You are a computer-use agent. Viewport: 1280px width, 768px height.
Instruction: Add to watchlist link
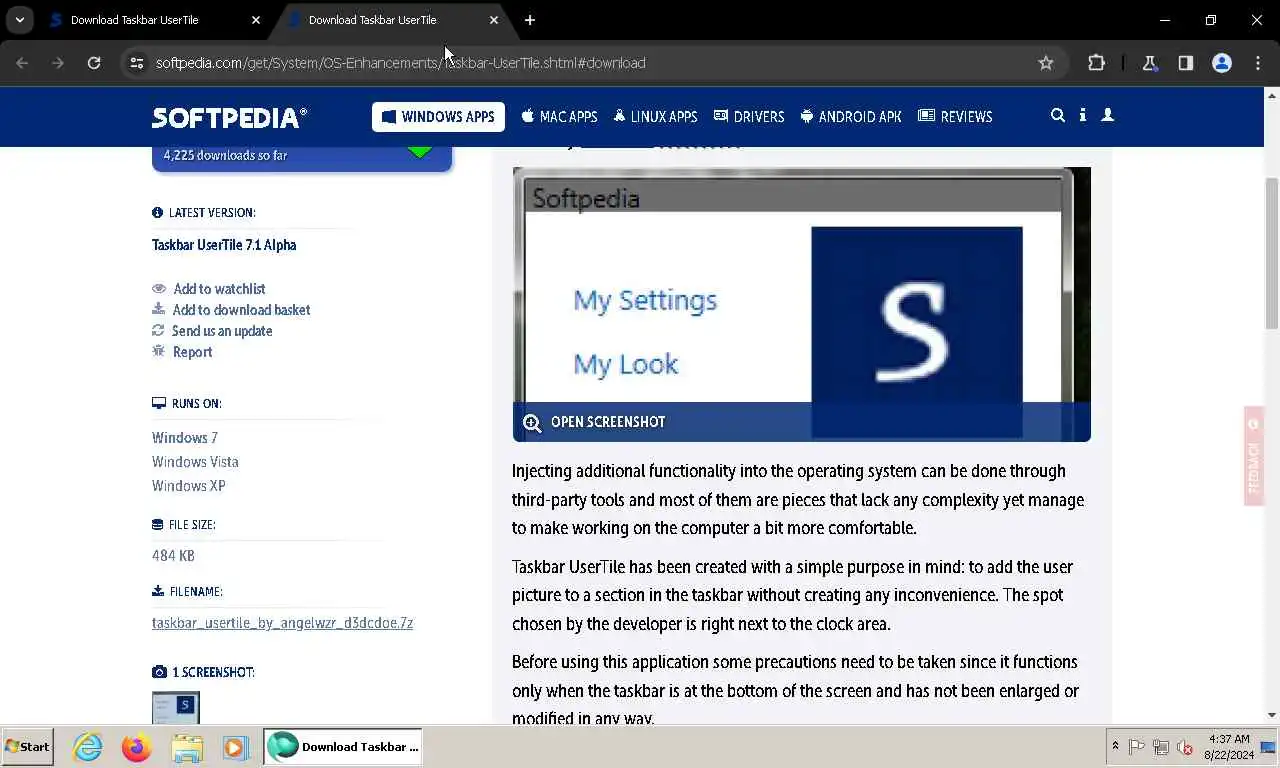(x=219, y=289)
